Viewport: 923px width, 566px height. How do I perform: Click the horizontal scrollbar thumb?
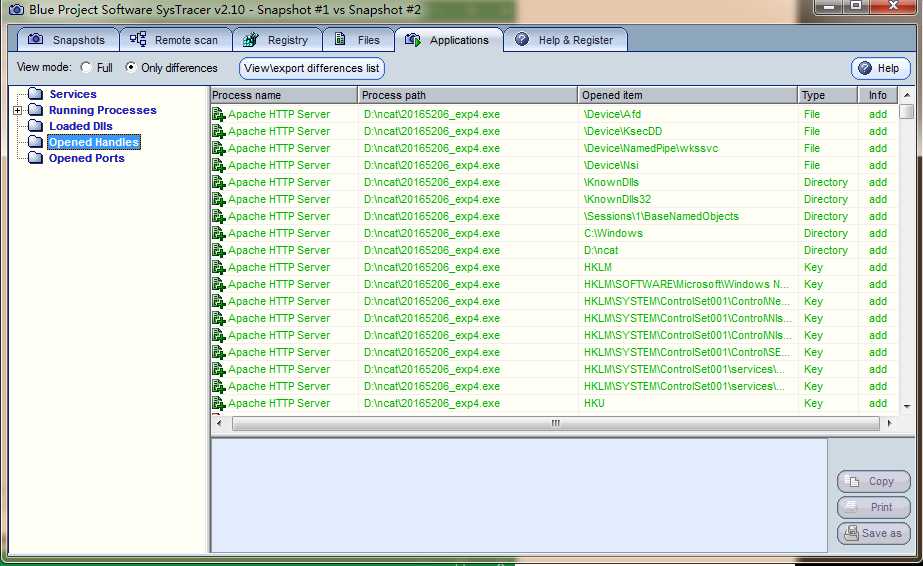pyautogui.click(x=556, y=424)
